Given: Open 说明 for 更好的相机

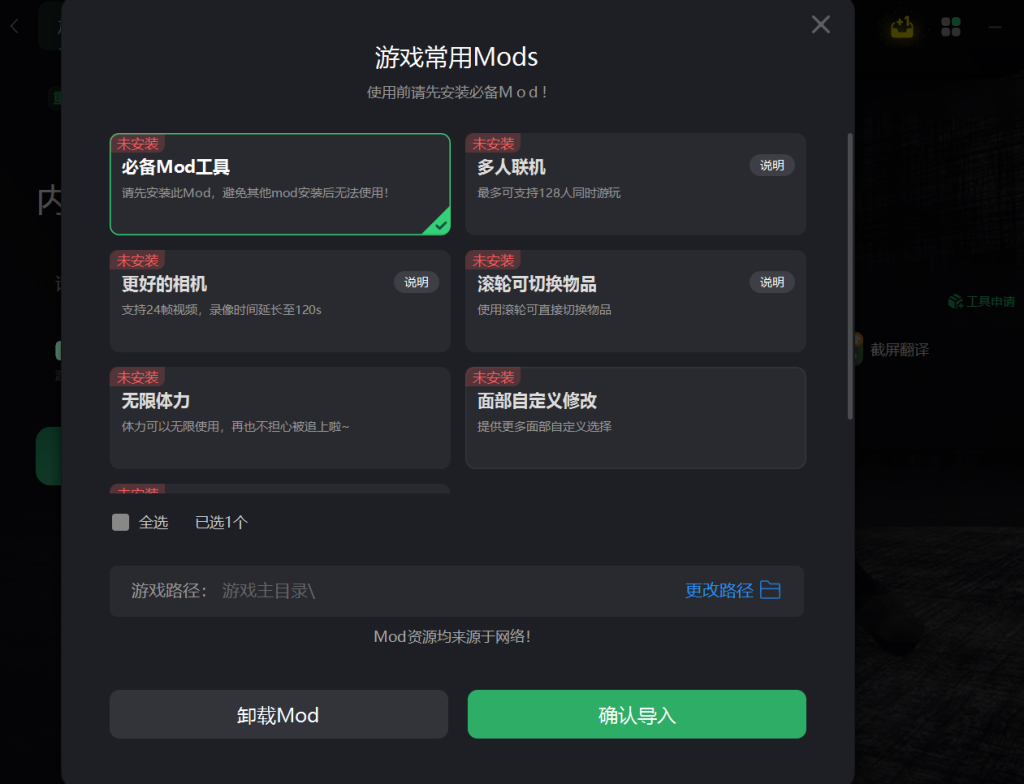Looking at the screenshot, I should (416, 282).
